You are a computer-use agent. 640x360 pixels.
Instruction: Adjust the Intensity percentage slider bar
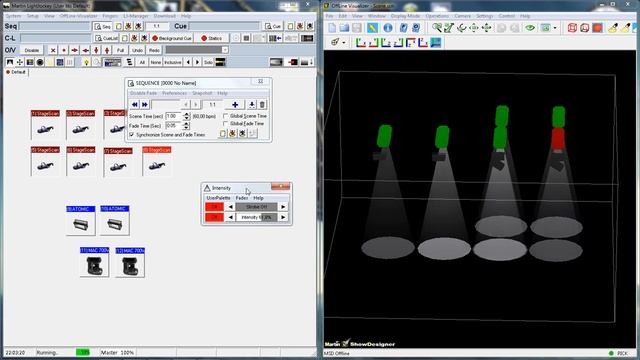(x=256, y=217)
